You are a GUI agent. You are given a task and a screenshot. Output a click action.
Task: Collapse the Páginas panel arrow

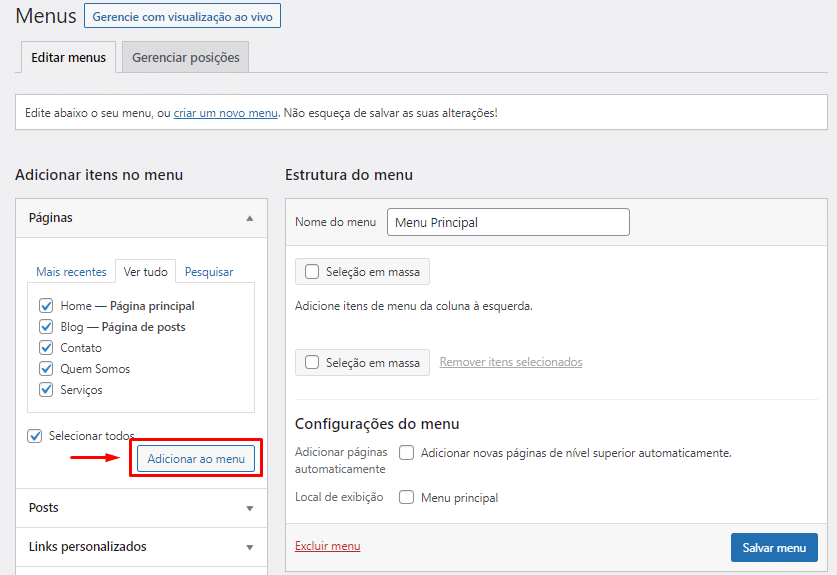click(249, 218)
